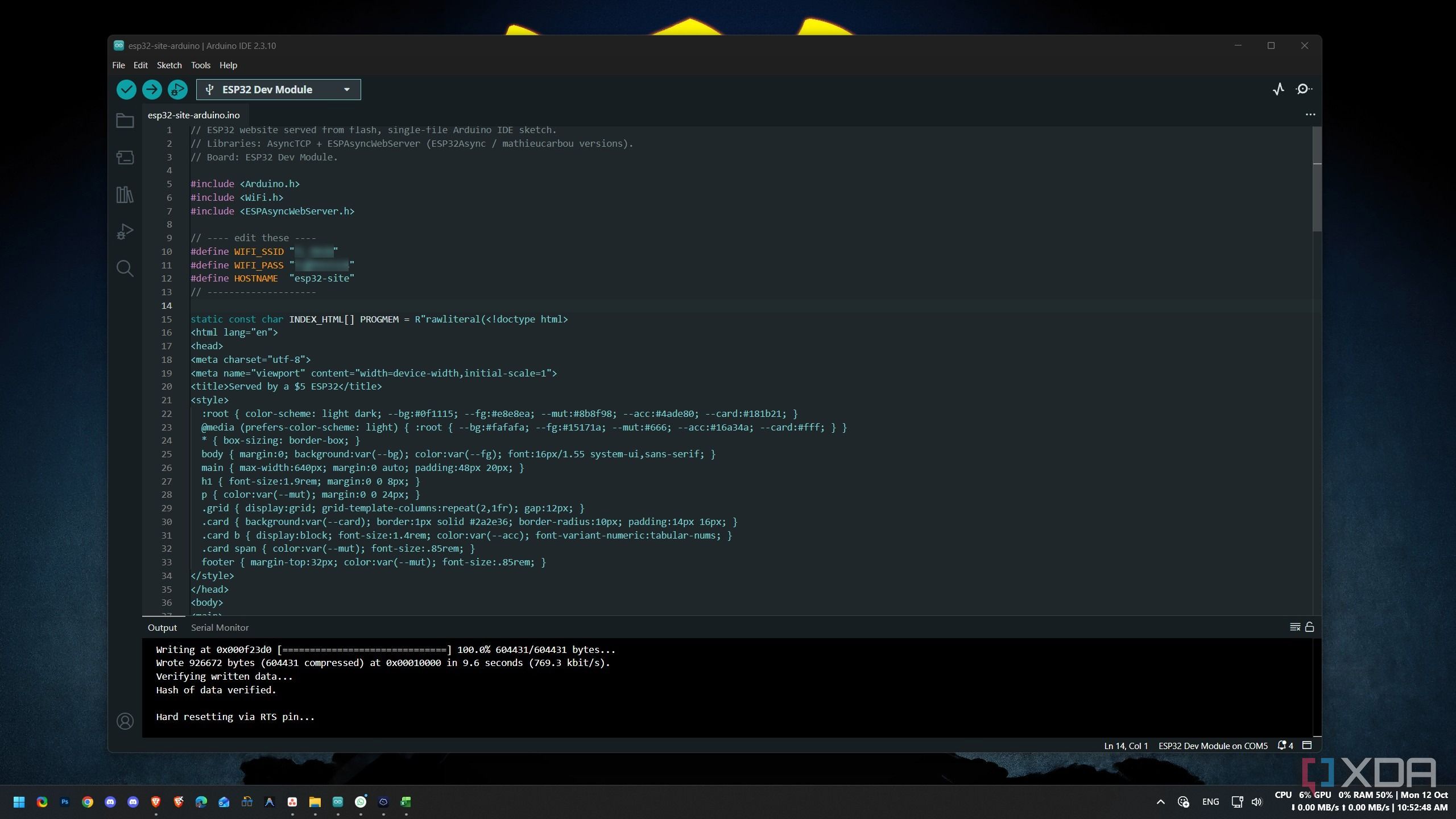
Task: Open the Serial Plotter icon
Action: 1279,89
